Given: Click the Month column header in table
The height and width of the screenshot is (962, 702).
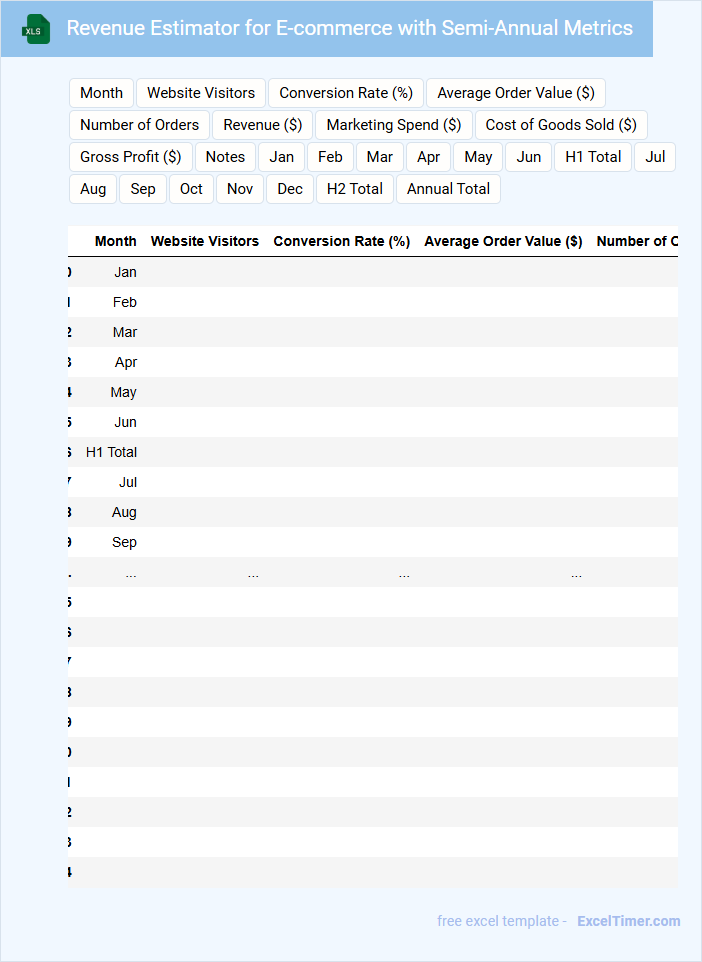Looking at the screenshot, I should [x=115, y=241].
